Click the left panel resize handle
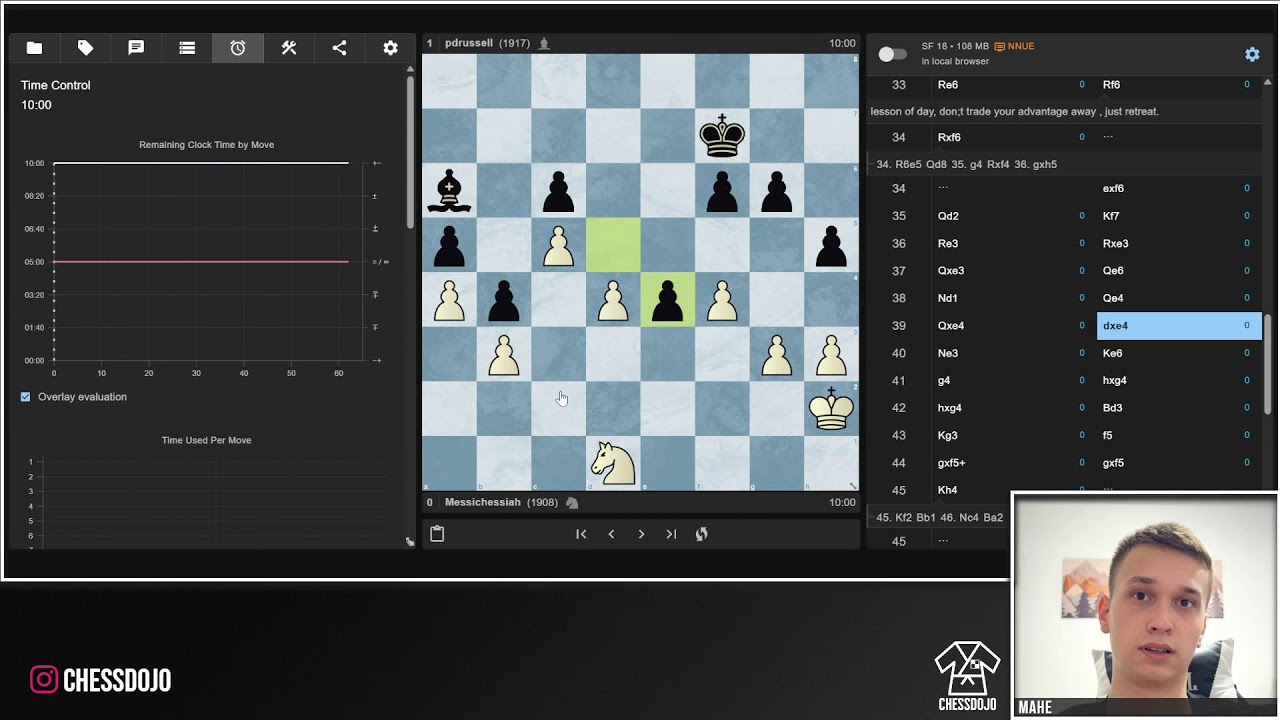Image resolution: width=1280 pixels, height=720 pixels. 410,541
